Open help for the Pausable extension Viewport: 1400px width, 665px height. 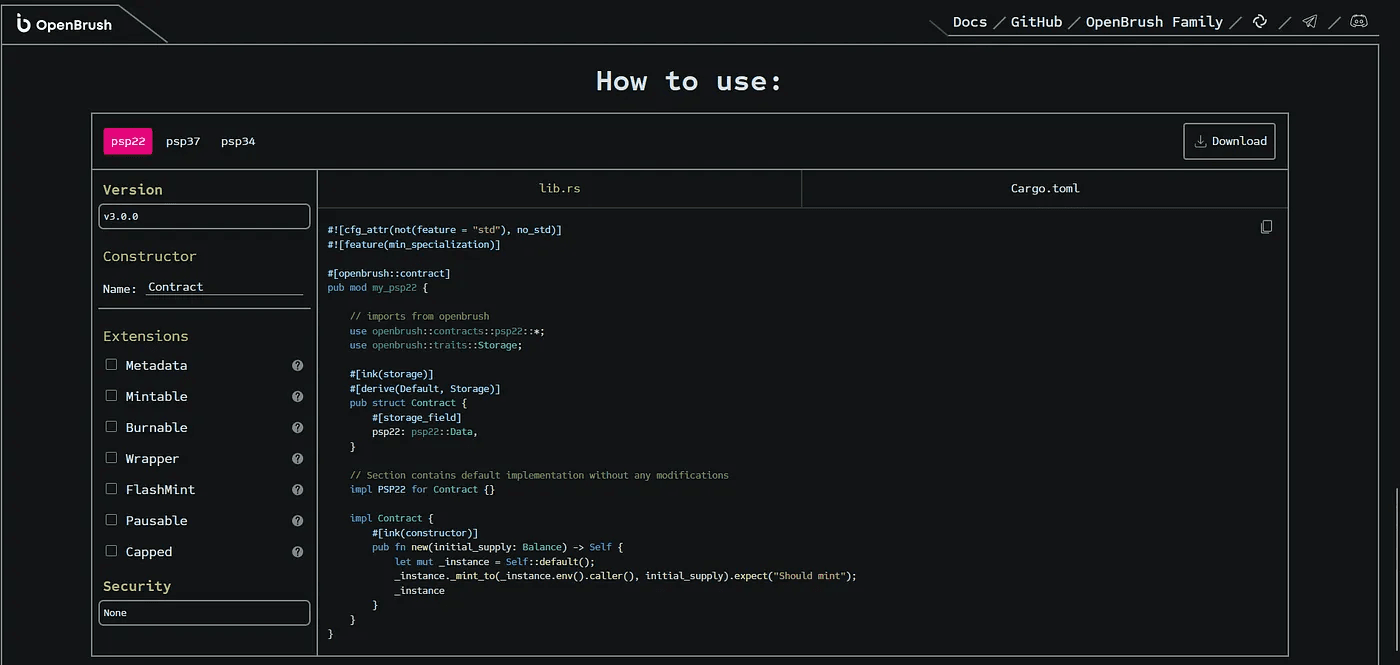(x=297, y=520)
